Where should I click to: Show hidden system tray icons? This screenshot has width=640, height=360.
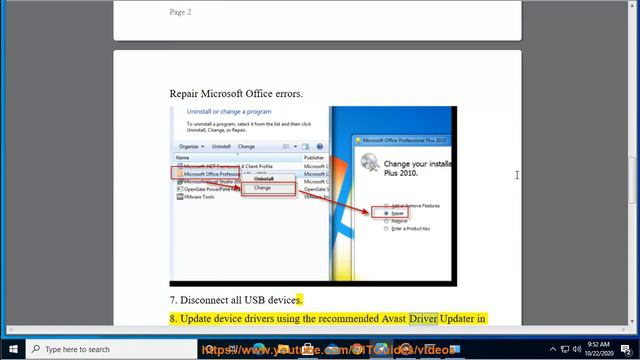click(553, 349)
